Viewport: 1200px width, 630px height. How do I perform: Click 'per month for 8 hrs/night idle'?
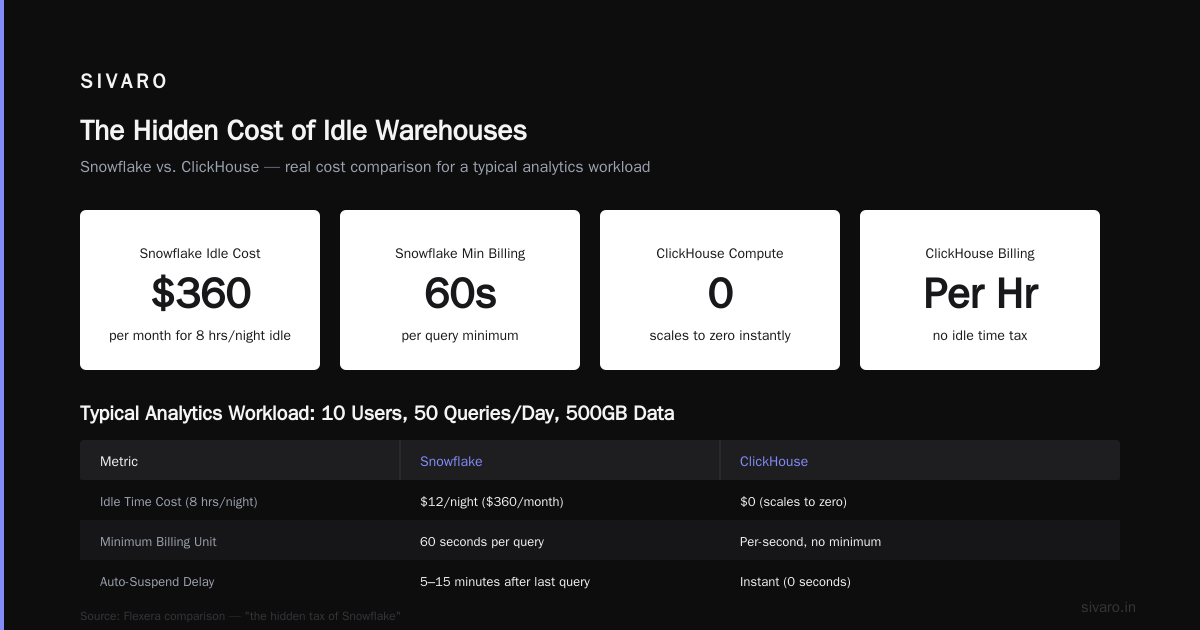(x=200, y=336)
